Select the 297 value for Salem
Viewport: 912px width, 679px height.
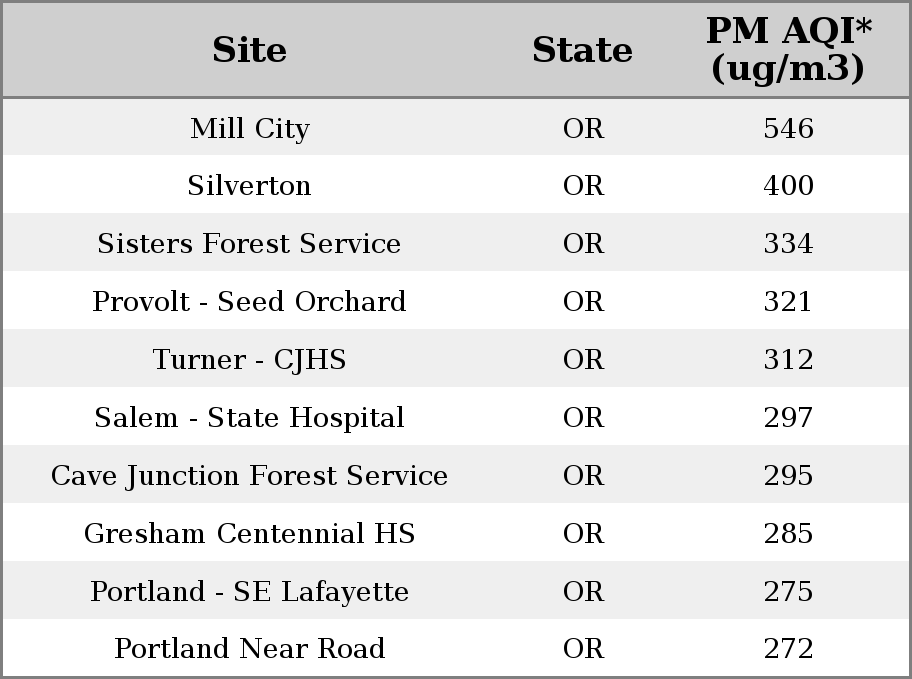(788, 417)
